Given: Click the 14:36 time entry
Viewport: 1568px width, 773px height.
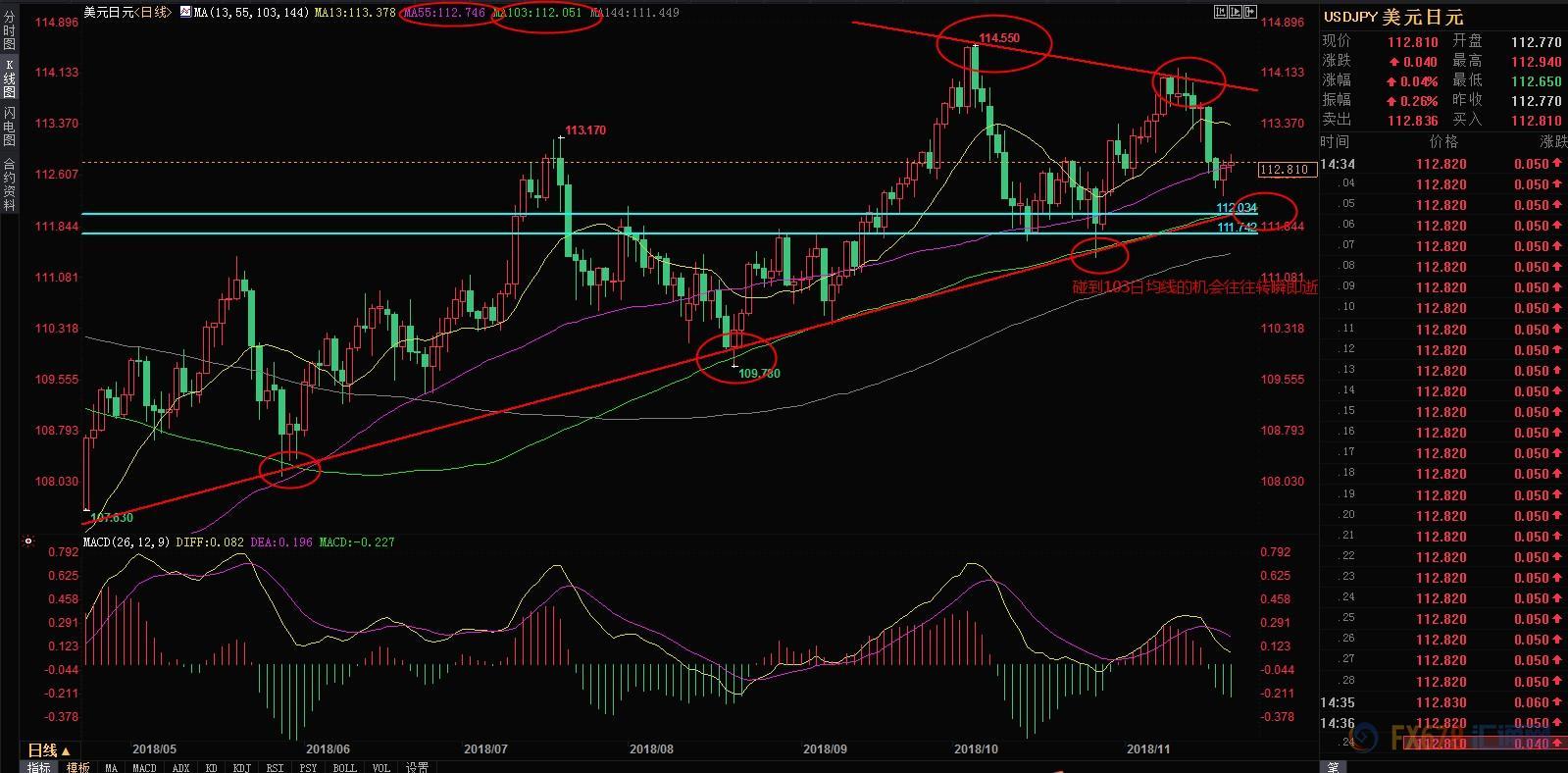Looking at the screenshot, I should pos(1338,723).
